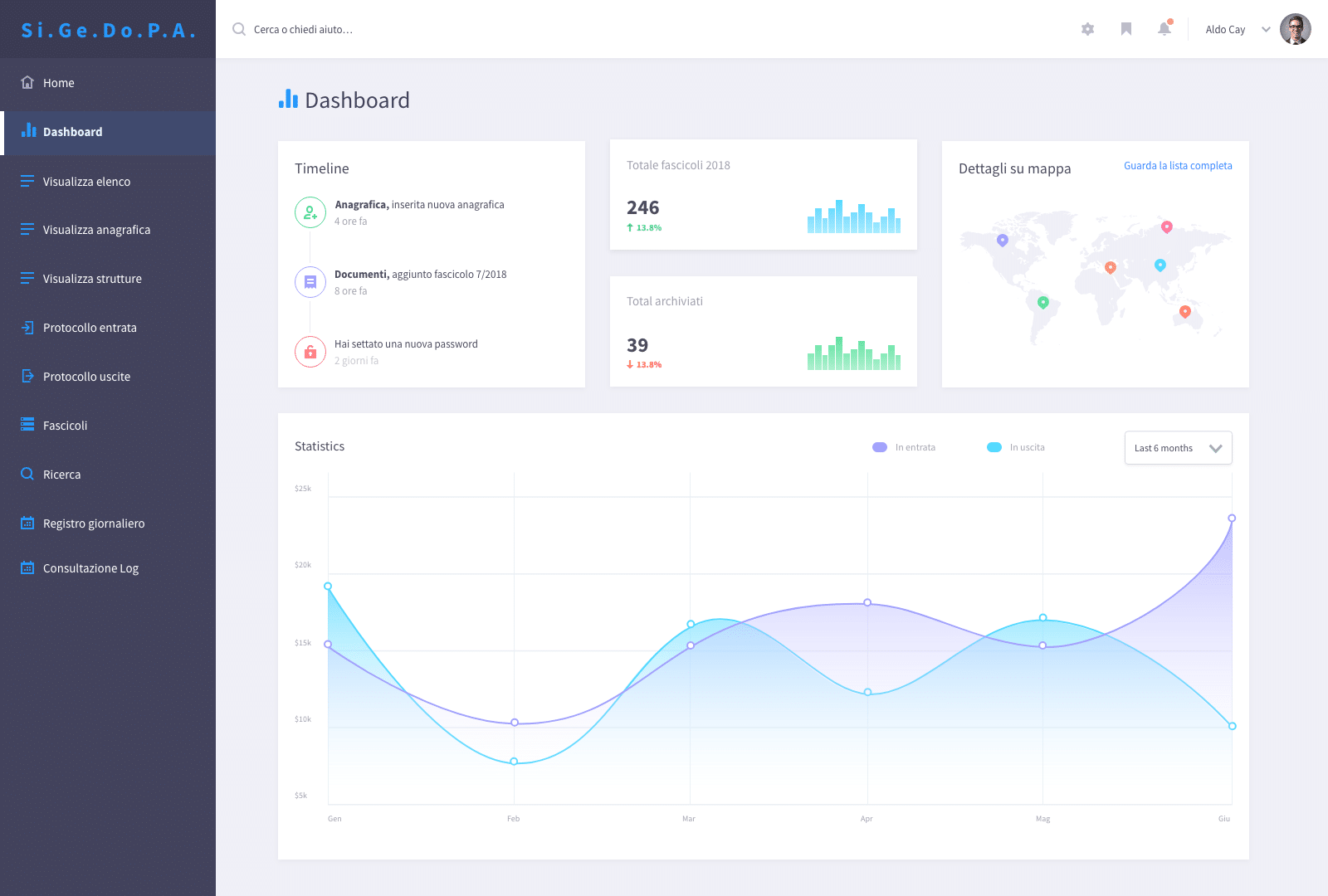
Task: Click the Giu data point on purple line
Action: click(1232, 518)
